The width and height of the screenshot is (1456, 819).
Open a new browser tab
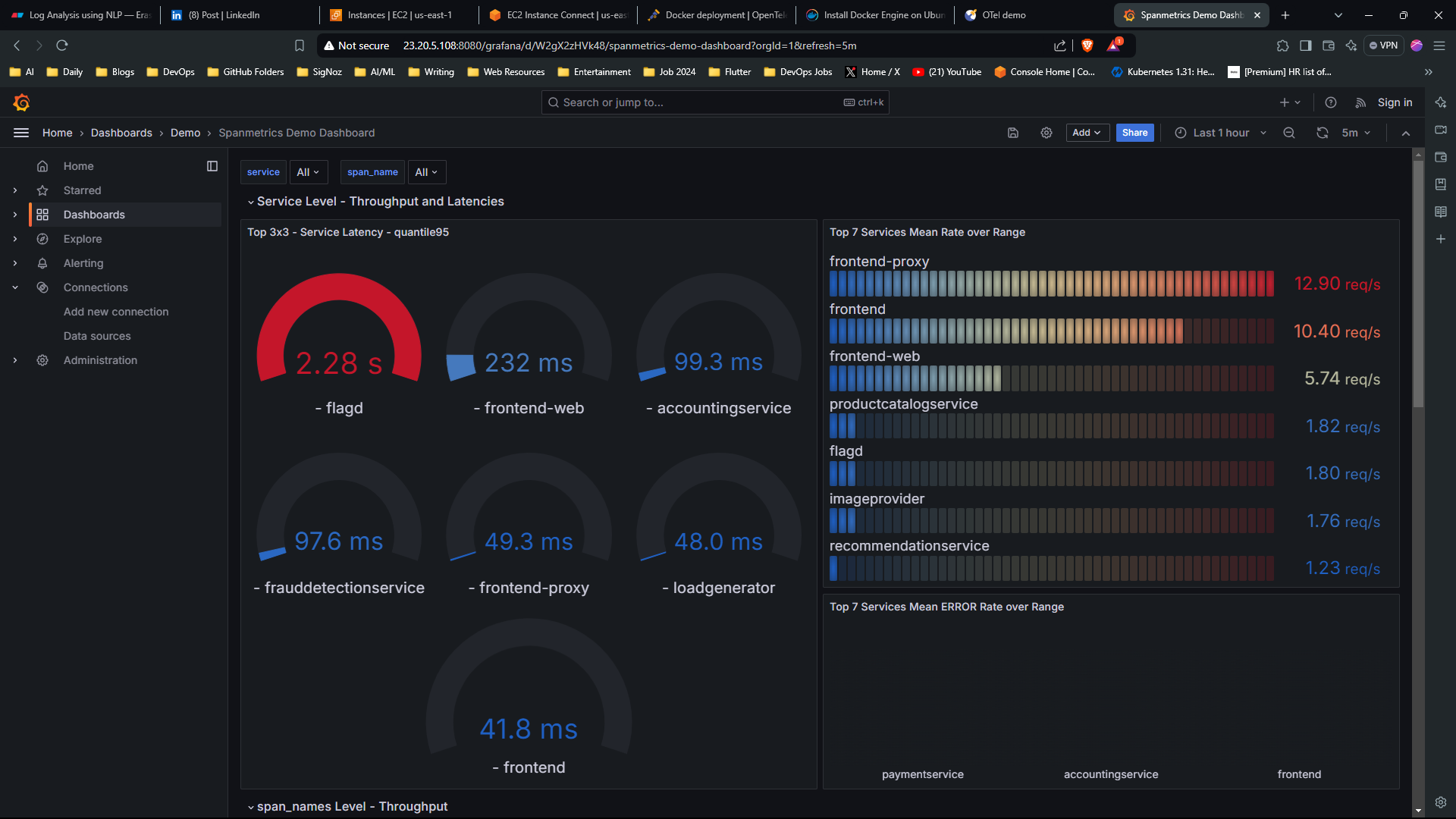(x=1285, y=15)
